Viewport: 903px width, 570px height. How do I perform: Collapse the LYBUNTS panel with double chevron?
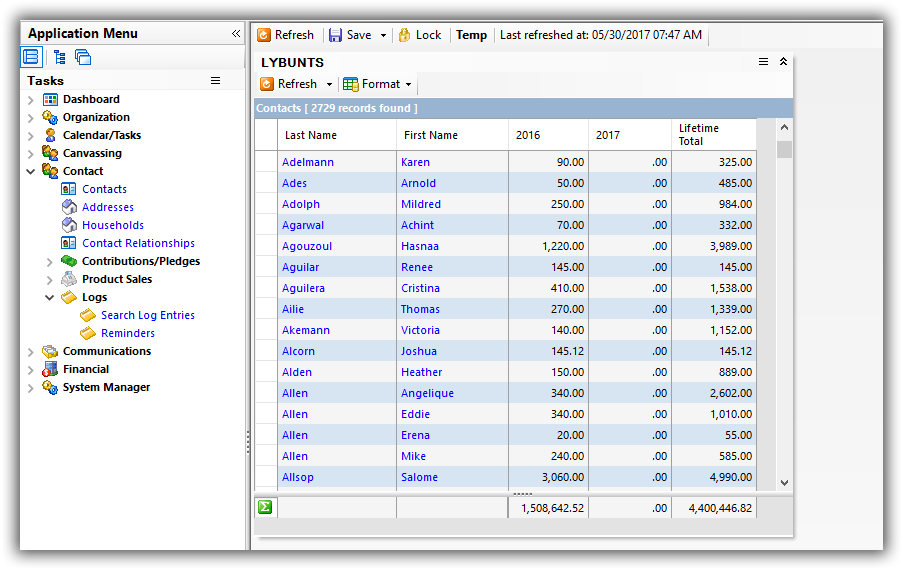coord(783,62)
